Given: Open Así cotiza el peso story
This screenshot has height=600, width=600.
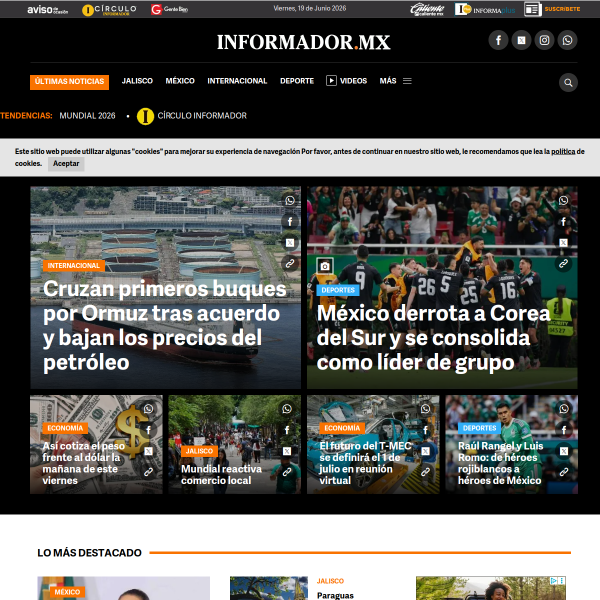Looking at the screenshot, I should coord(84,463).
